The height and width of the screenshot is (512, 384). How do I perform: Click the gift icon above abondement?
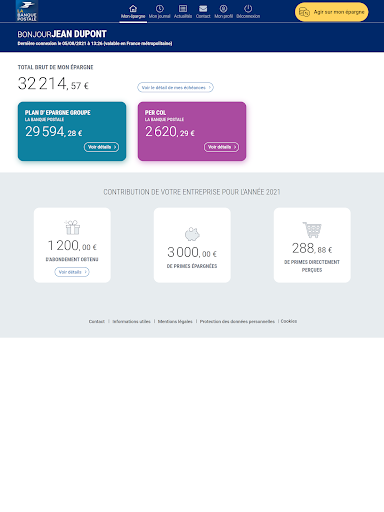coord(72,227)
